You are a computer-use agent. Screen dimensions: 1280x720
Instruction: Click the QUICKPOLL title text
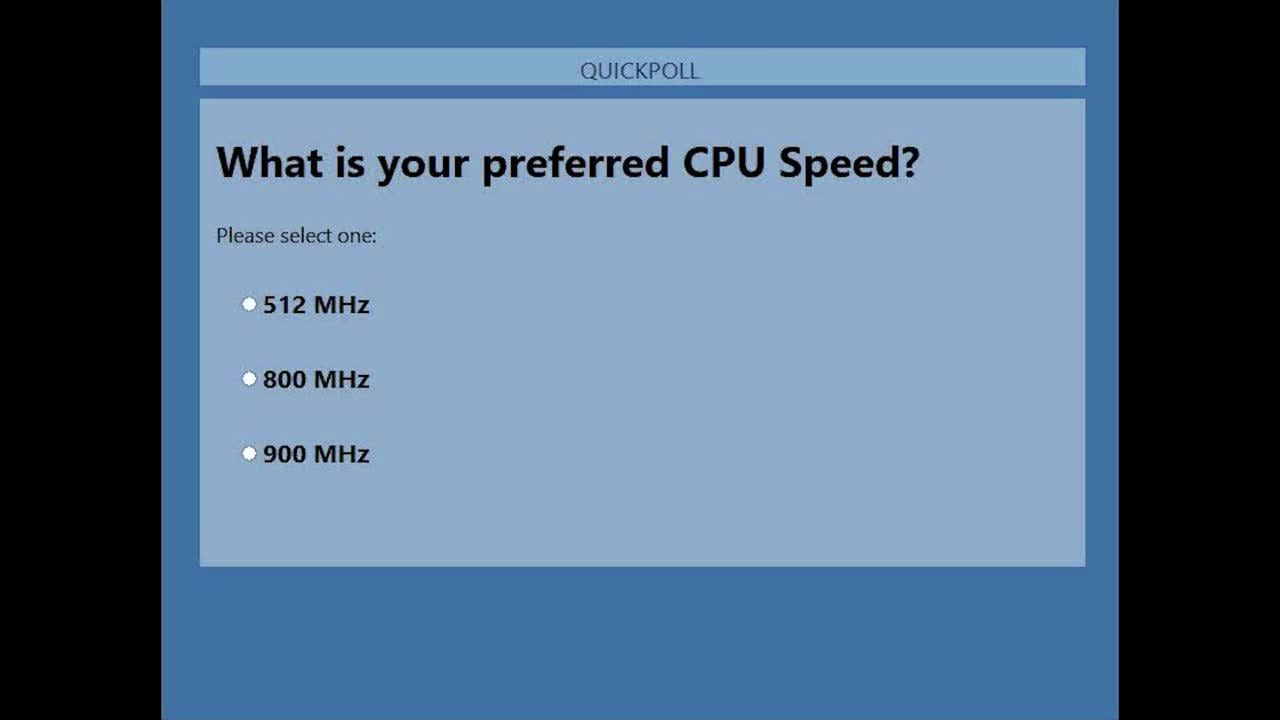pyautogui.click(x=640, y=71)
